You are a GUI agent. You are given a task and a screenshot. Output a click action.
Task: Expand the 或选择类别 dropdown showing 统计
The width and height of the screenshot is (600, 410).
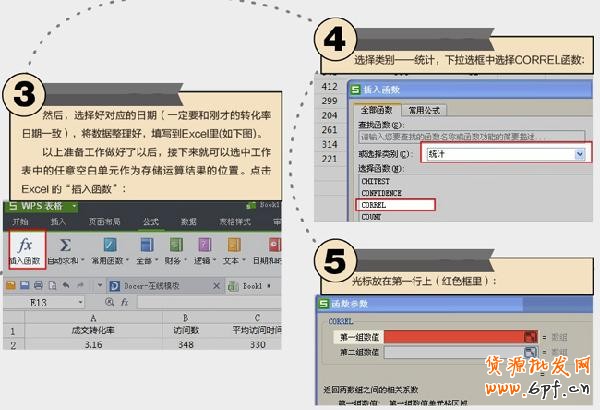pos(579,154)
